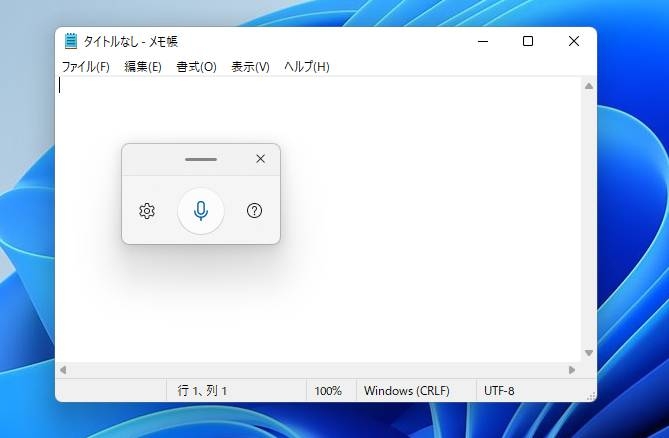Open the ファイル(F) menu
The width and height of the screenshot is (669, 438).
pos(85,67)
